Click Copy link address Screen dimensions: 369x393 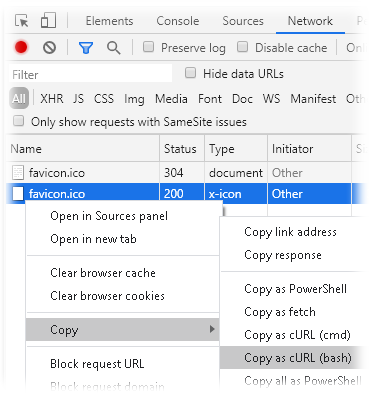click(290, 232)
